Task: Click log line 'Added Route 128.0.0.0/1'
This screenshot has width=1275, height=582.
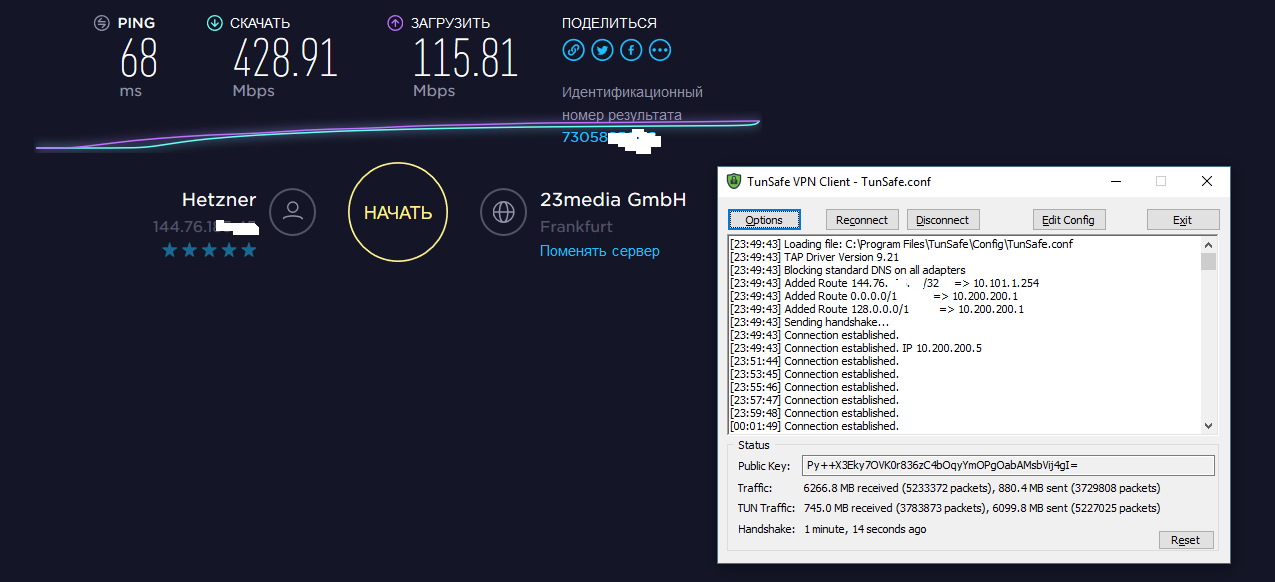Action: [x=877, y=309]
